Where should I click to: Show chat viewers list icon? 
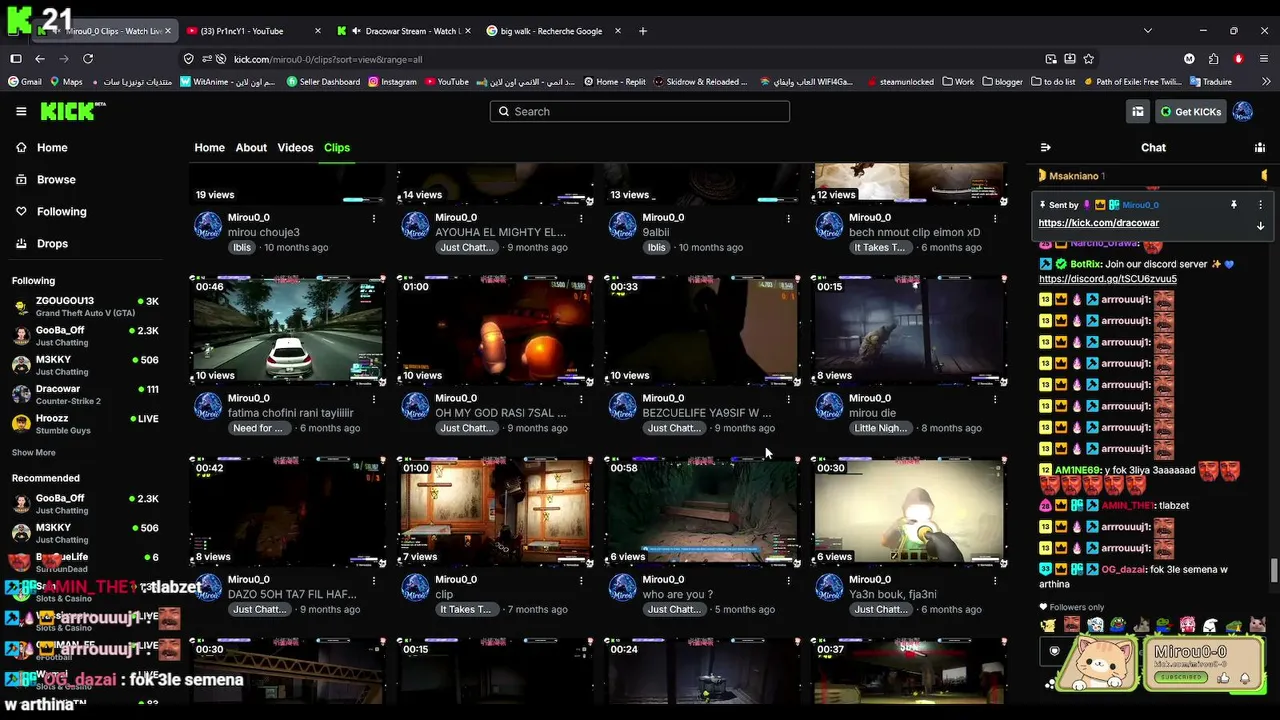pyautogui.click(x=1260, y=148)
